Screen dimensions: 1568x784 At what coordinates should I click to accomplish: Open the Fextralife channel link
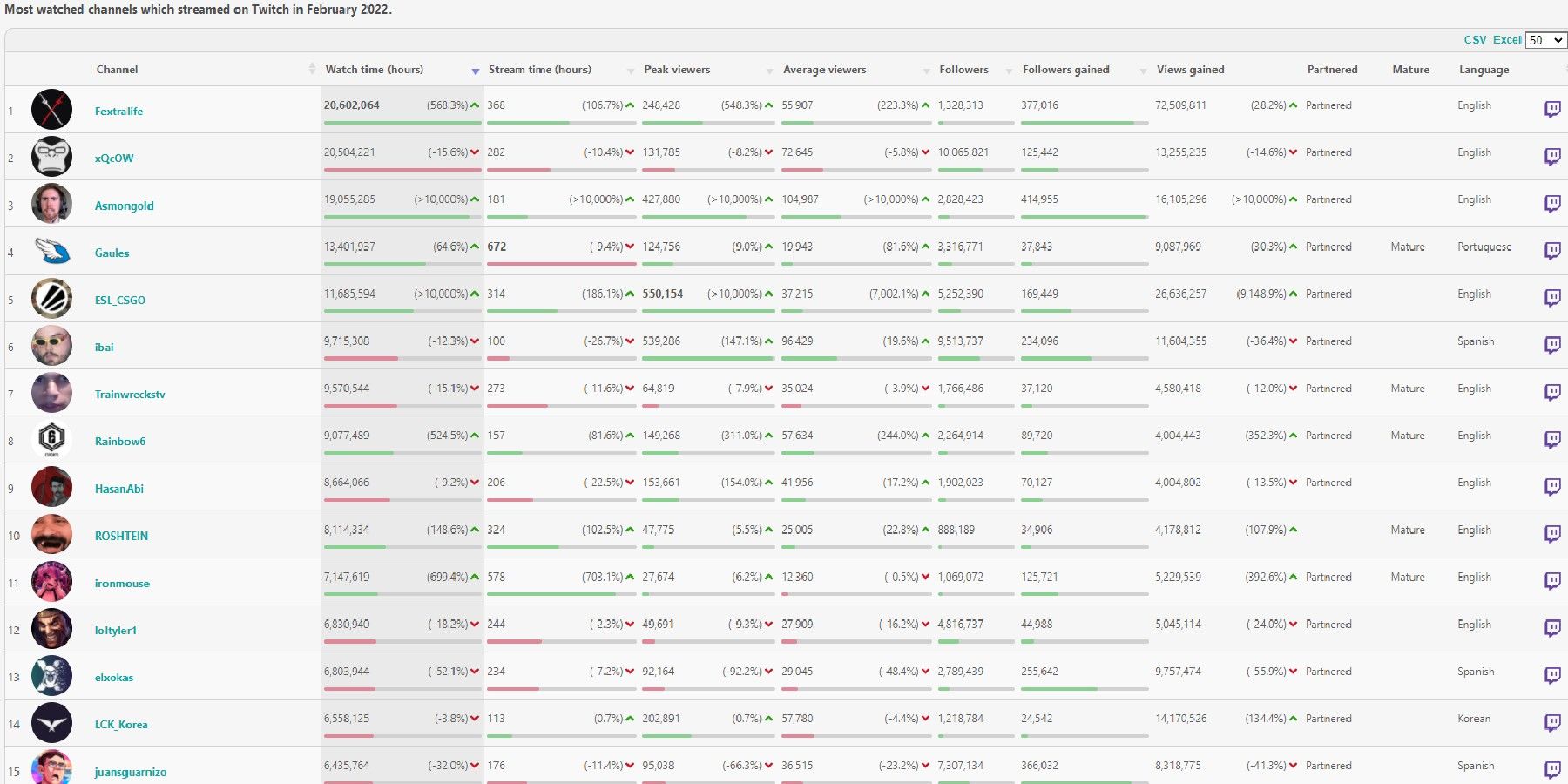coord(118,112)
